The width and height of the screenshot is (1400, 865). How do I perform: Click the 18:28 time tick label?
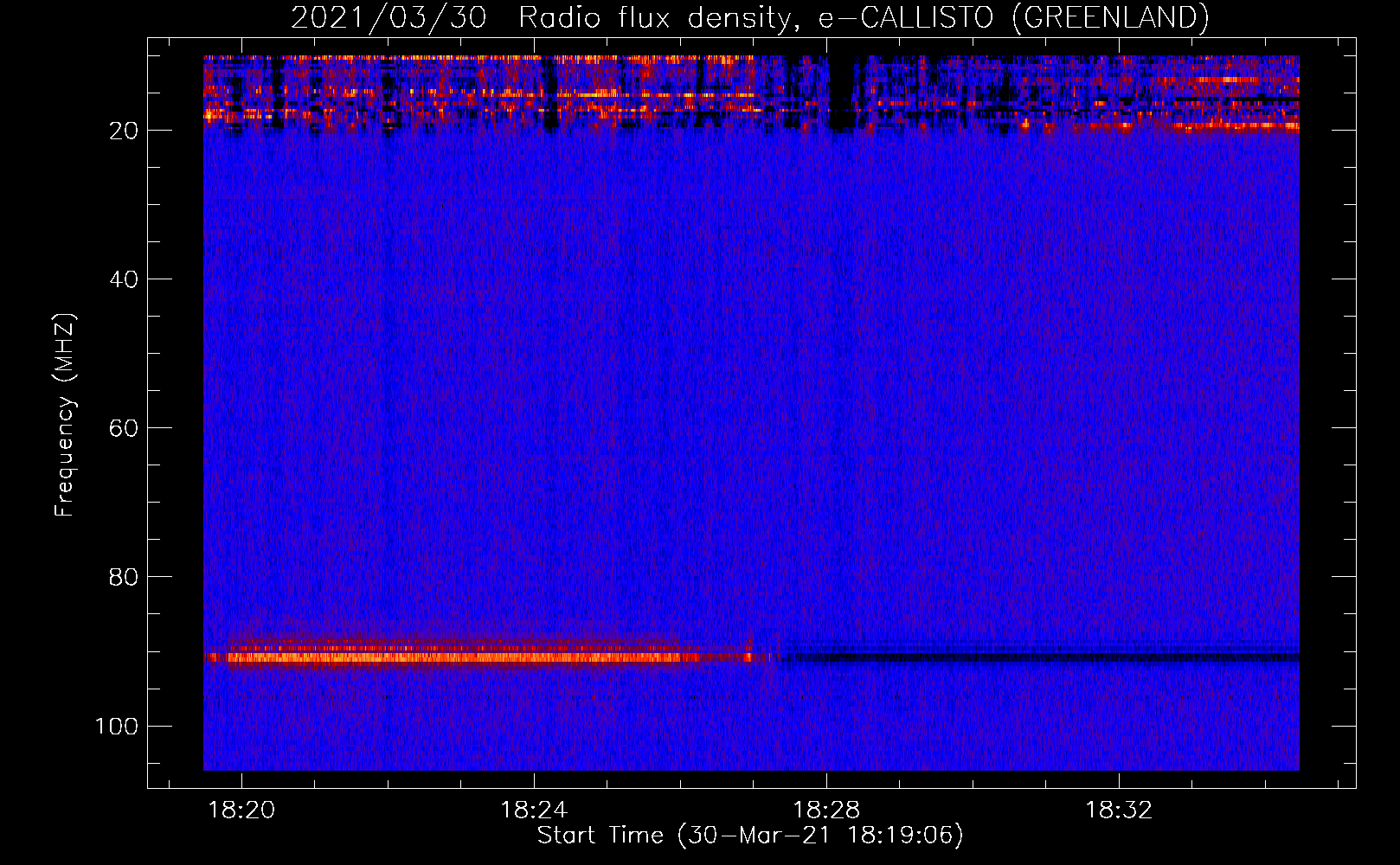tap(826, 811)
